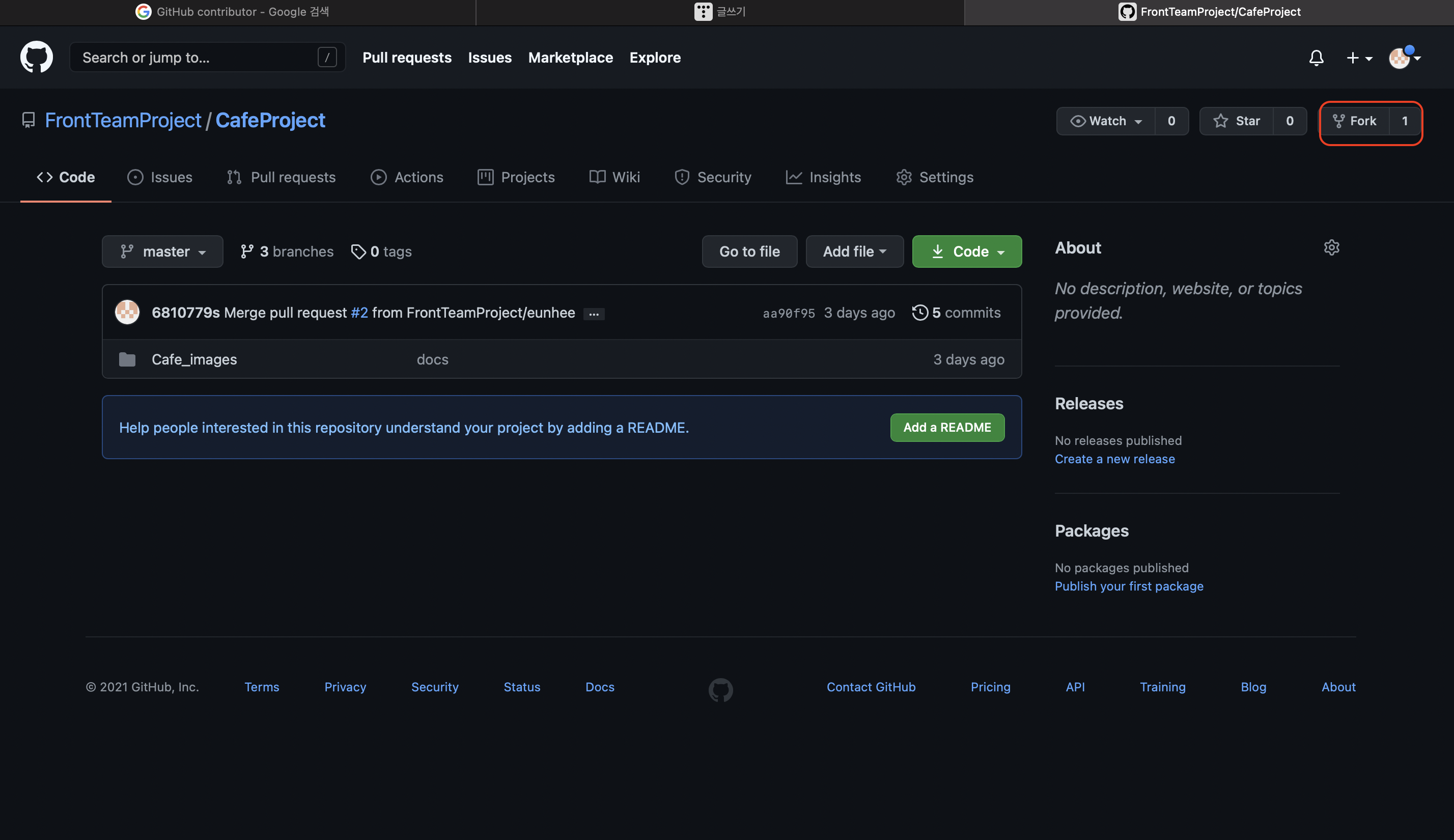
Task: Open the master branch dropdown
Action: click(162, 251)
